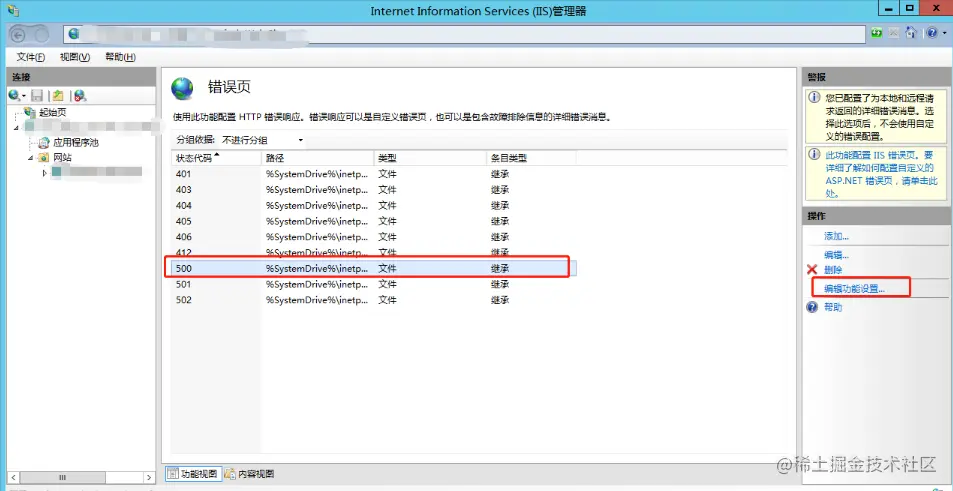Image resolution: width=953 pixels, height=491 pixels.
Task: Click the Save connections floppy icon
Action: [x=37, y=95]
